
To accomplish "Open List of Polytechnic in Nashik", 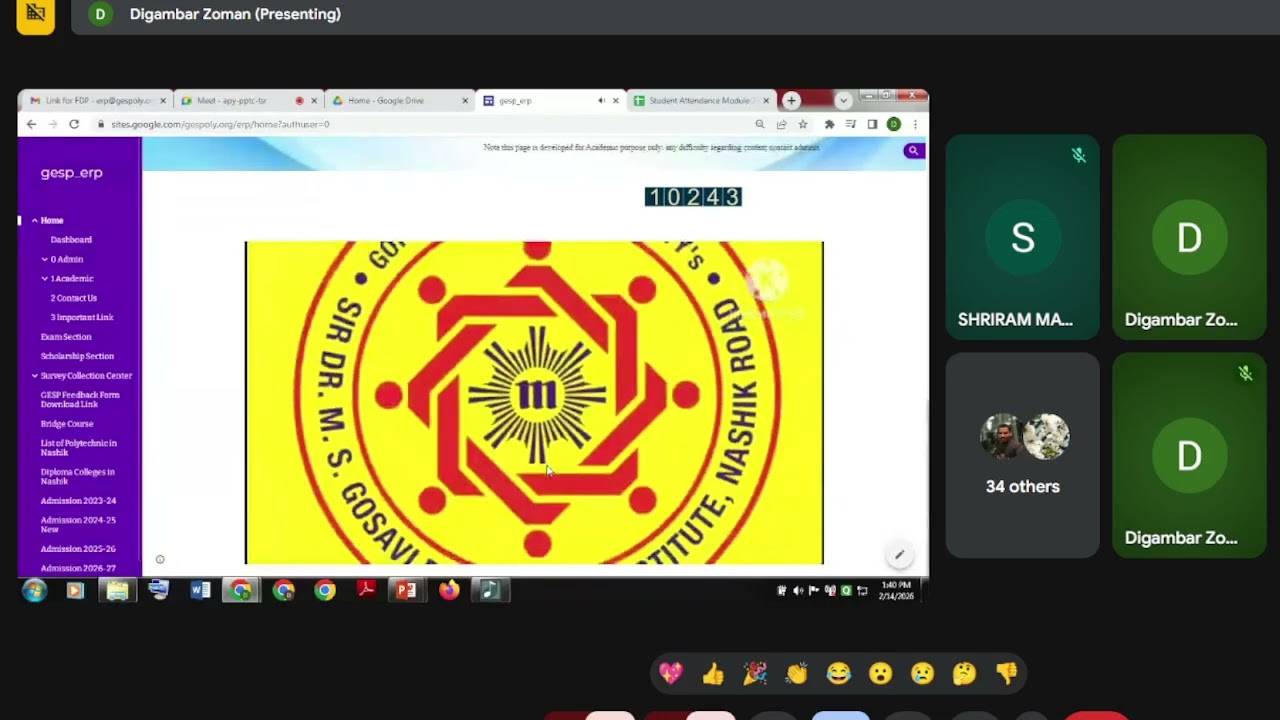I will tap(79, 447).
